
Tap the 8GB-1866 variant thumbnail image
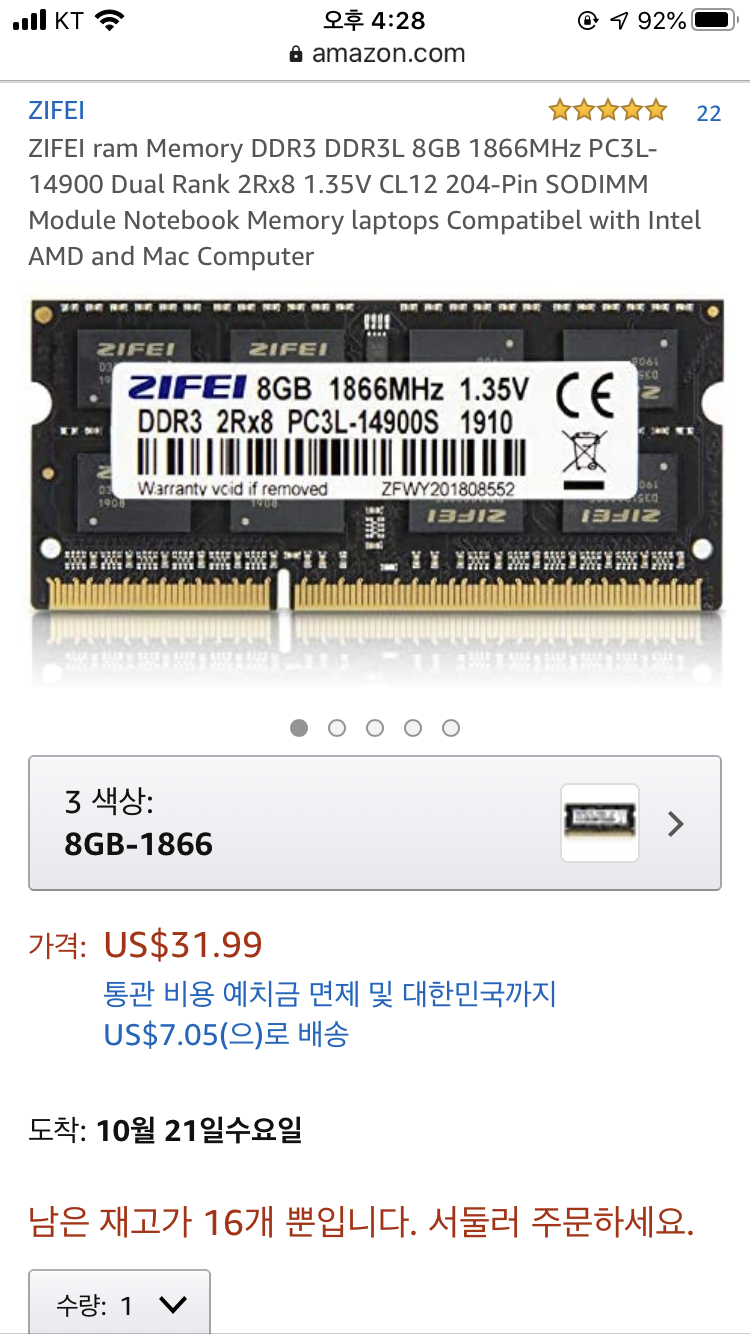[x=600, y=823]
